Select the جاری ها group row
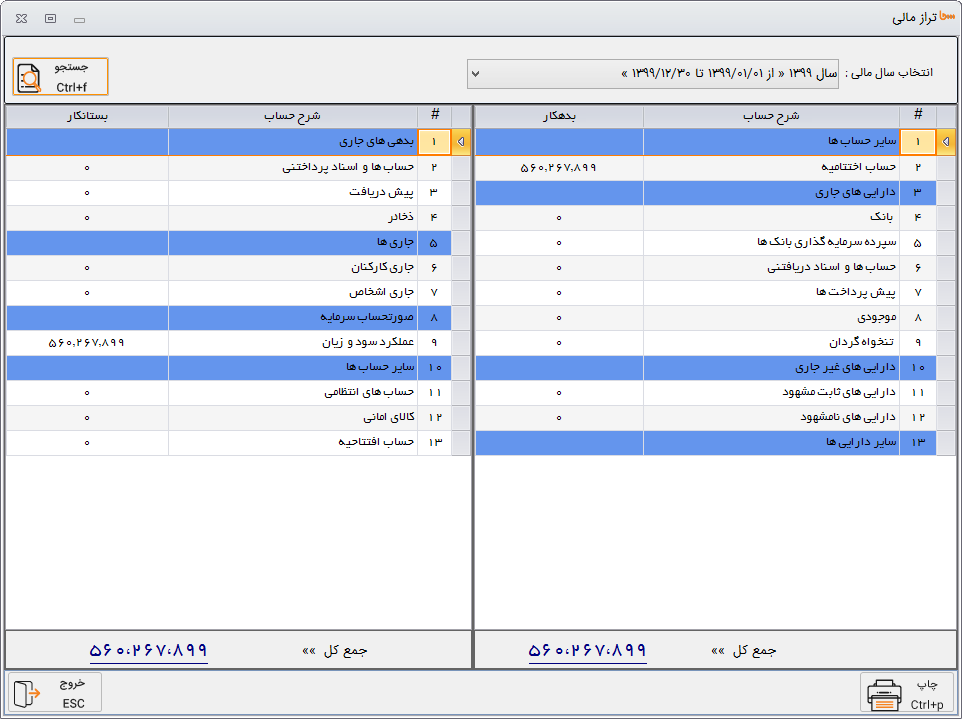The width and height of the screenshot is (962, 719). pyautogui.click(x=309, y=242)
